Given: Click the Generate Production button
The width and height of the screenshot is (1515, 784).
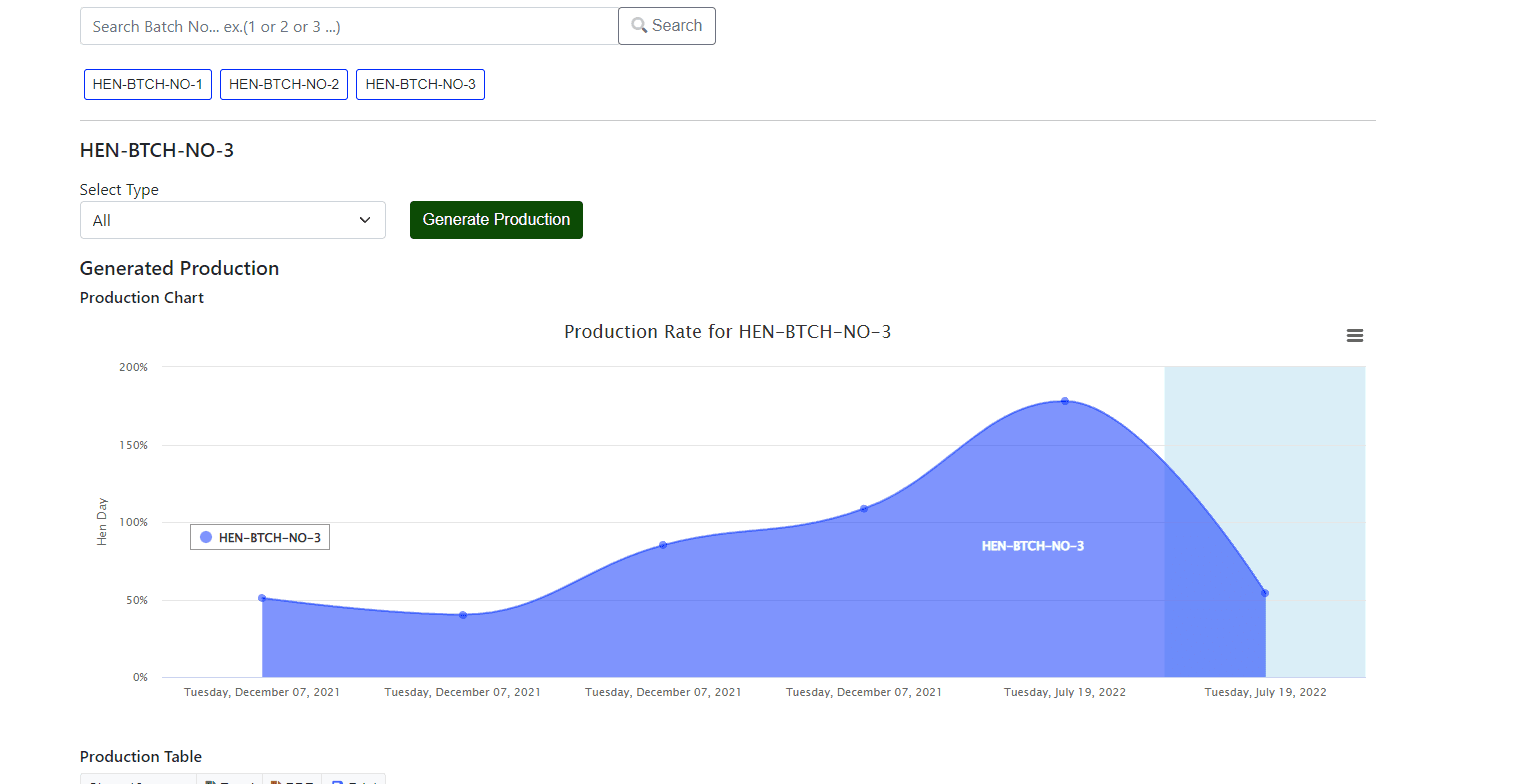Looking at the screenshot, I should (x=496, y=220).
